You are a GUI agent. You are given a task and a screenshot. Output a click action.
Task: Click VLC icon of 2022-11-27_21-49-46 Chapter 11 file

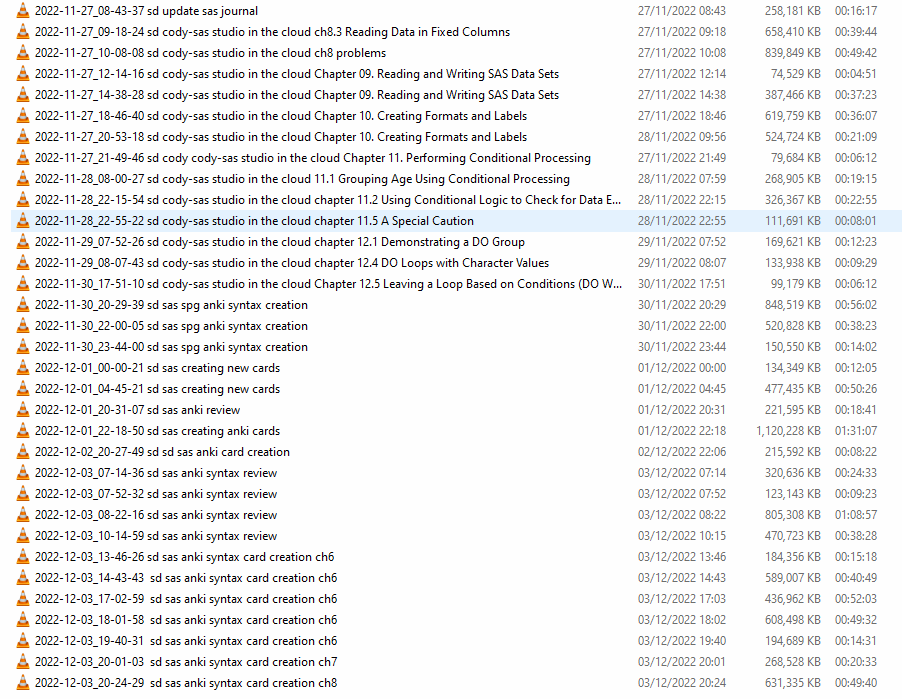[23, 158]
